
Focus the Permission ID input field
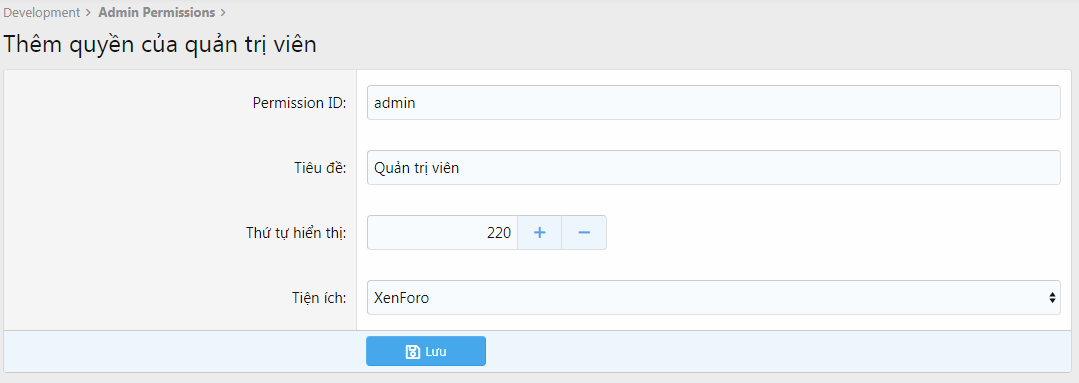(714, 102)
